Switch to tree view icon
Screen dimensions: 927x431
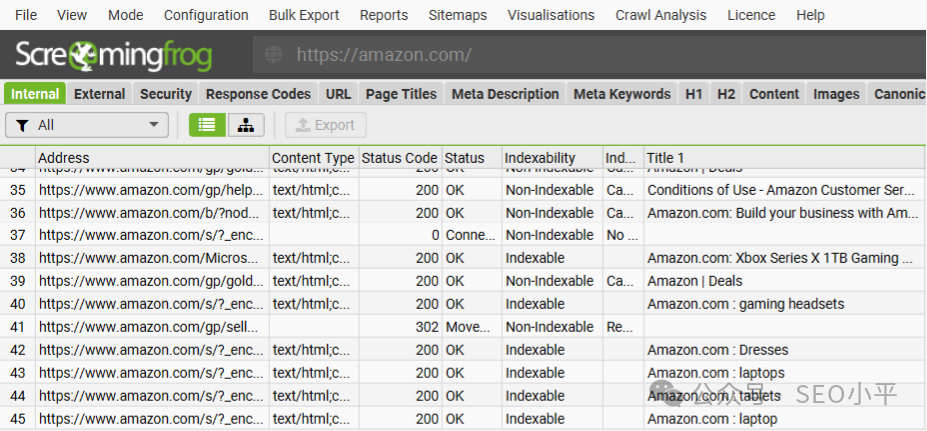(x=246, y=125)
